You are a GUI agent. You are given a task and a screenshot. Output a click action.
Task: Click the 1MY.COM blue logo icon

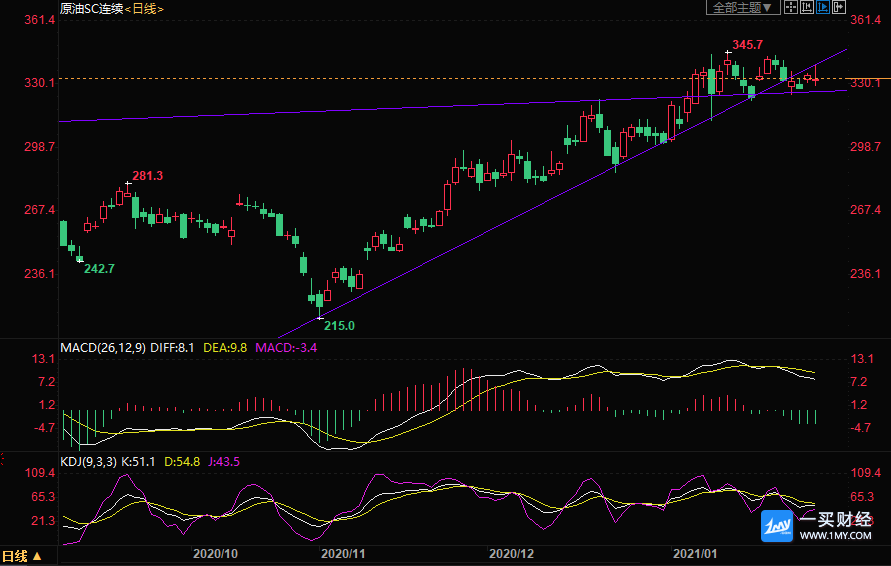click(x=777, y=526)
